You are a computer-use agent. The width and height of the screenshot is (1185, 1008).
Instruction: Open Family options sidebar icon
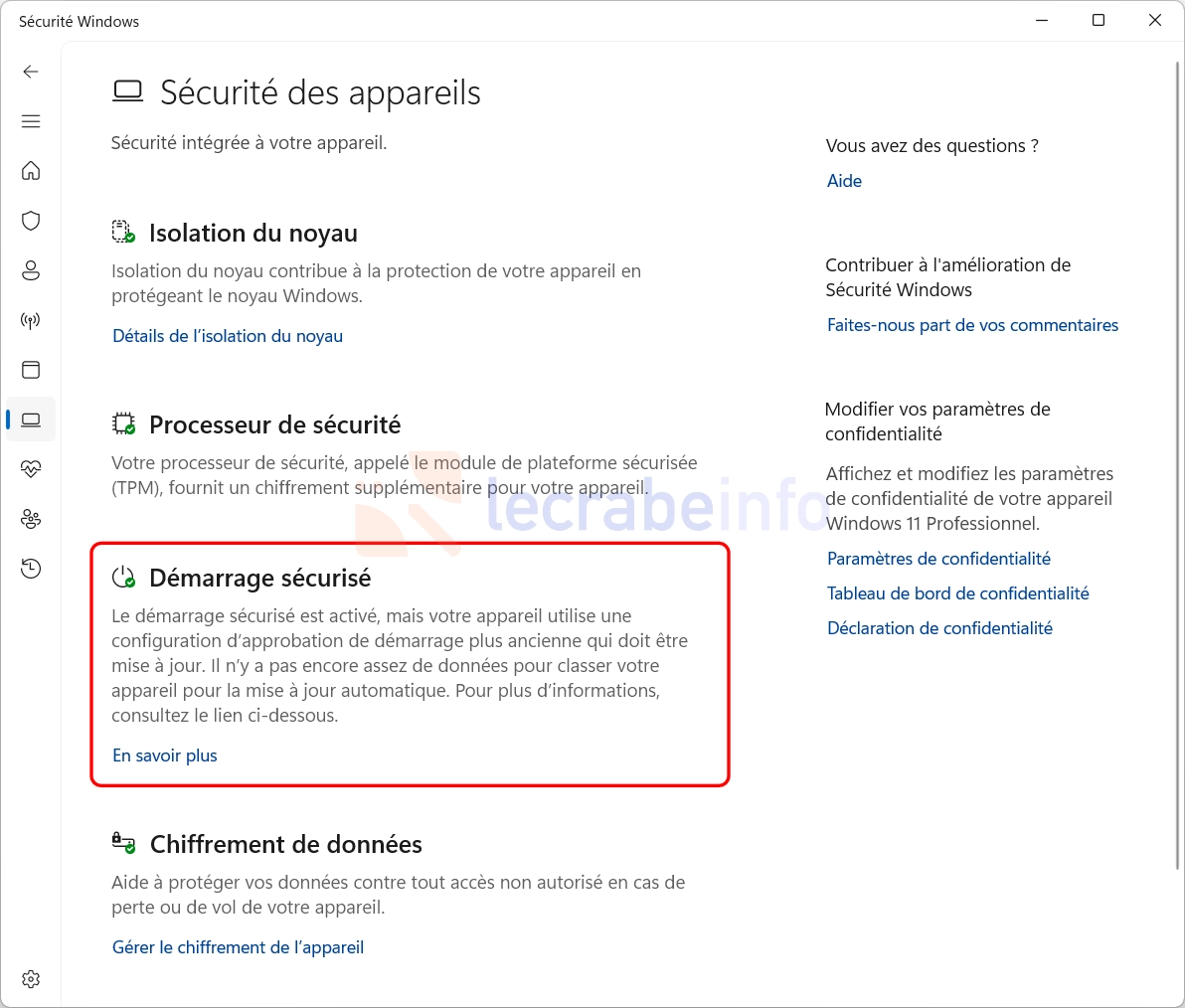point(30,519)
